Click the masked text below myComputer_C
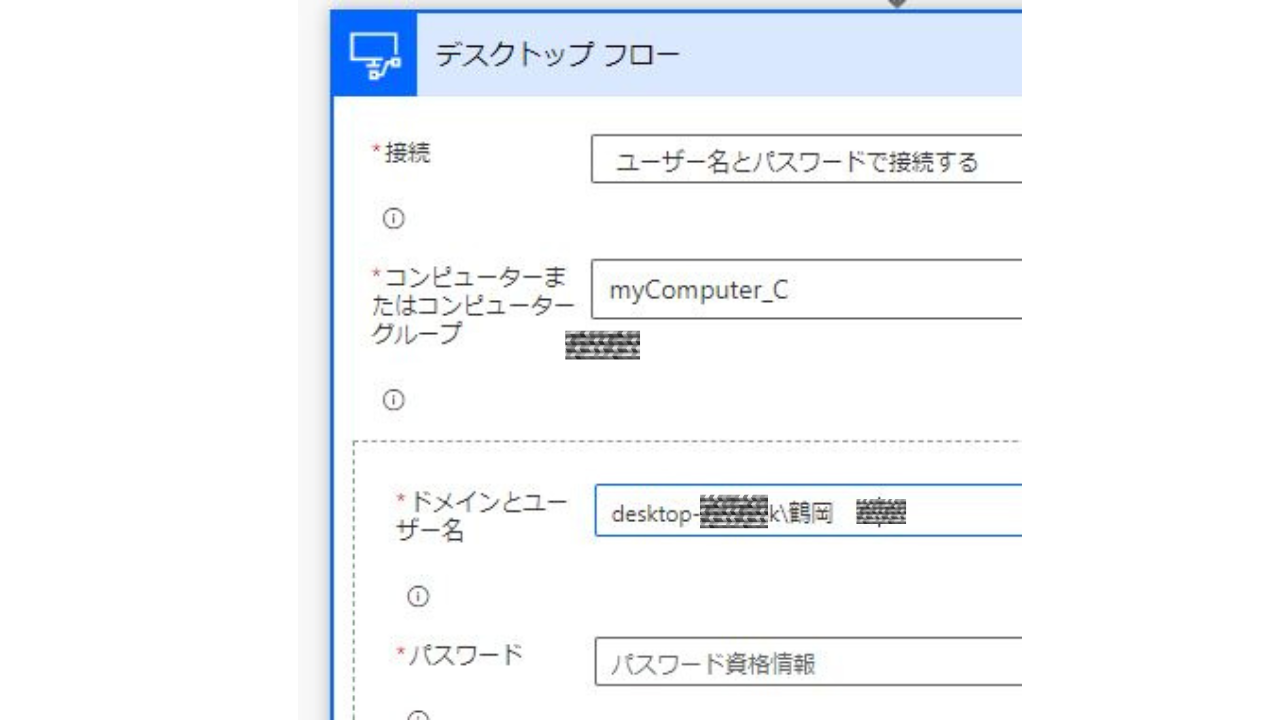Image resolution: width=1280 pixels, height=720 pixels. (x=602, y=346)
